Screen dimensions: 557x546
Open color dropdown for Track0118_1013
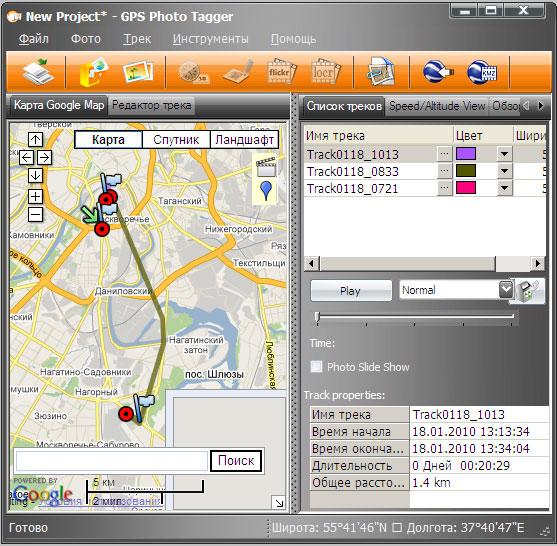504,154
